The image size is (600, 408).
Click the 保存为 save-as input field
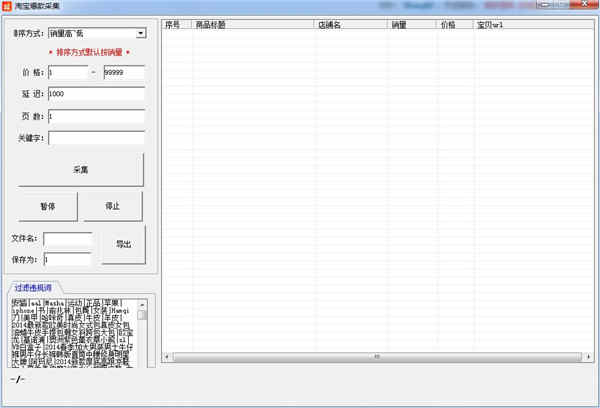pos(67,259)
